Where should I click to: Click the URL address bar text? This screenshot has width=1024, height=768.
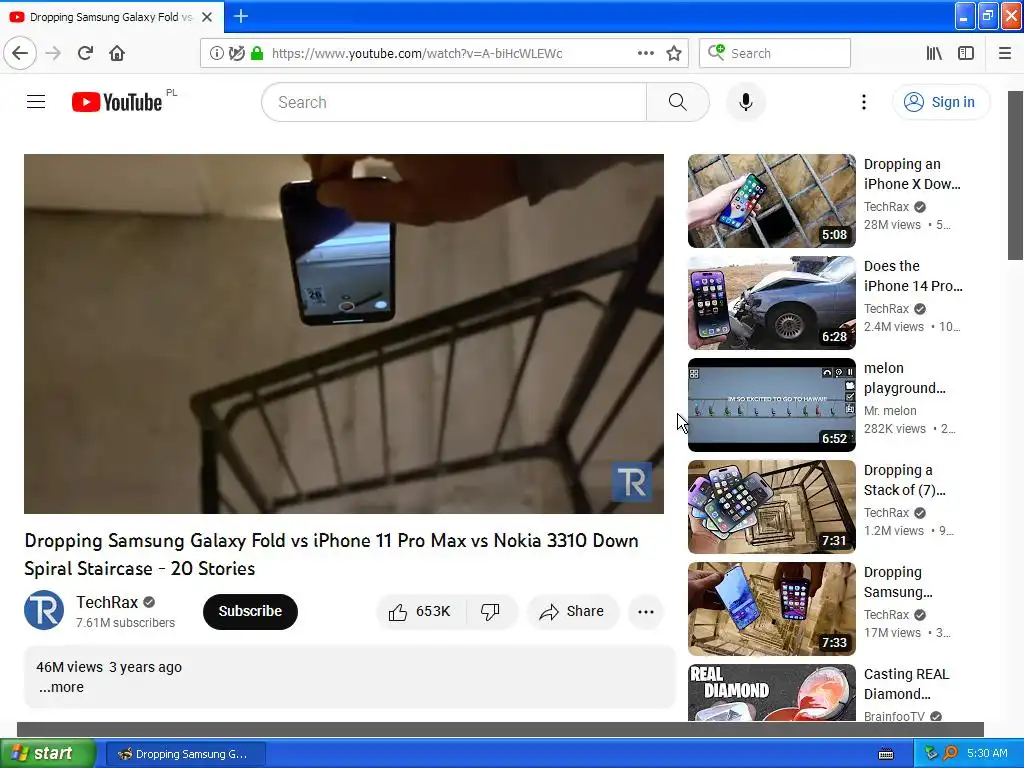coord(417,54)
